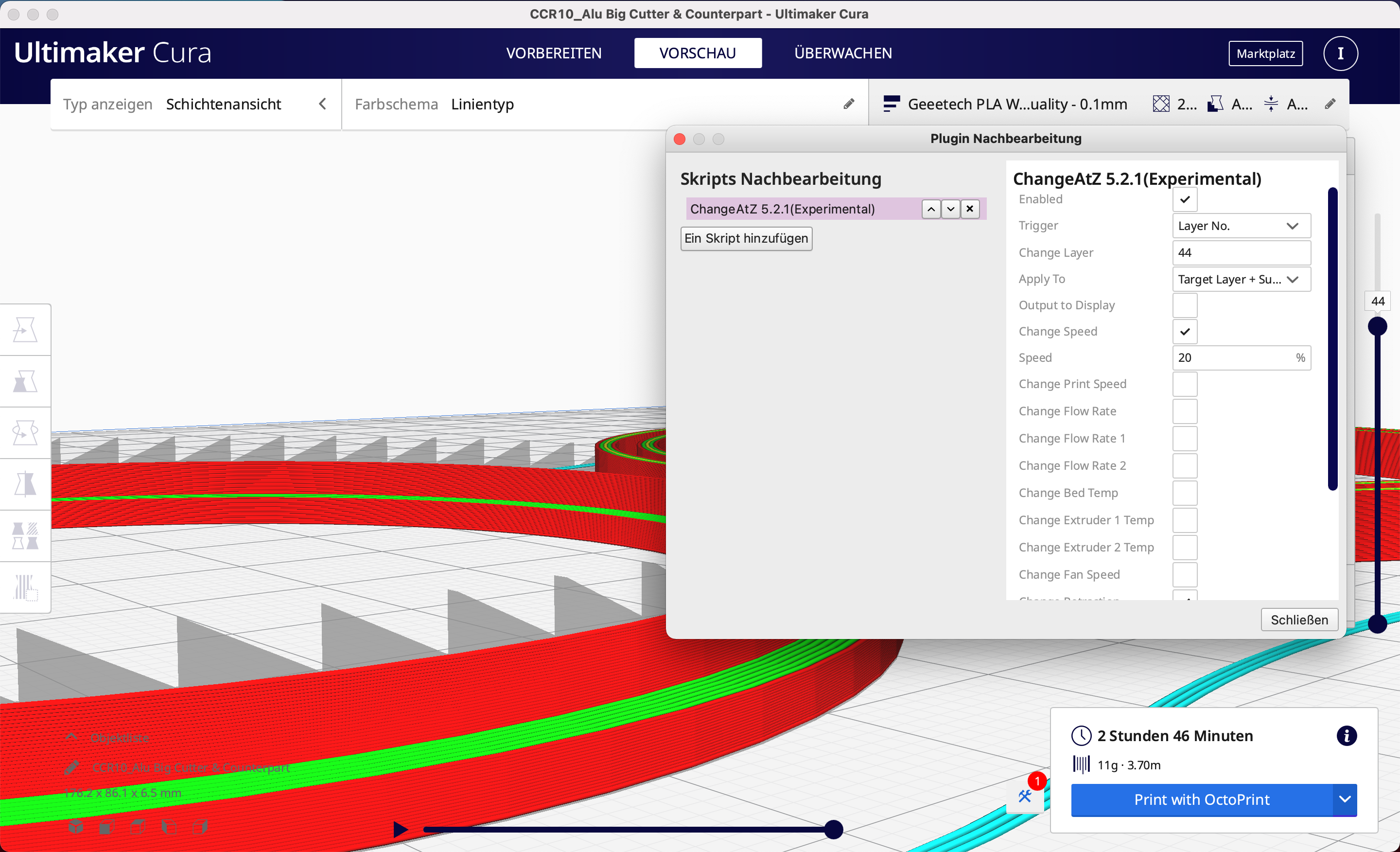Click print info icon beside time estimate

(1346, 735)
